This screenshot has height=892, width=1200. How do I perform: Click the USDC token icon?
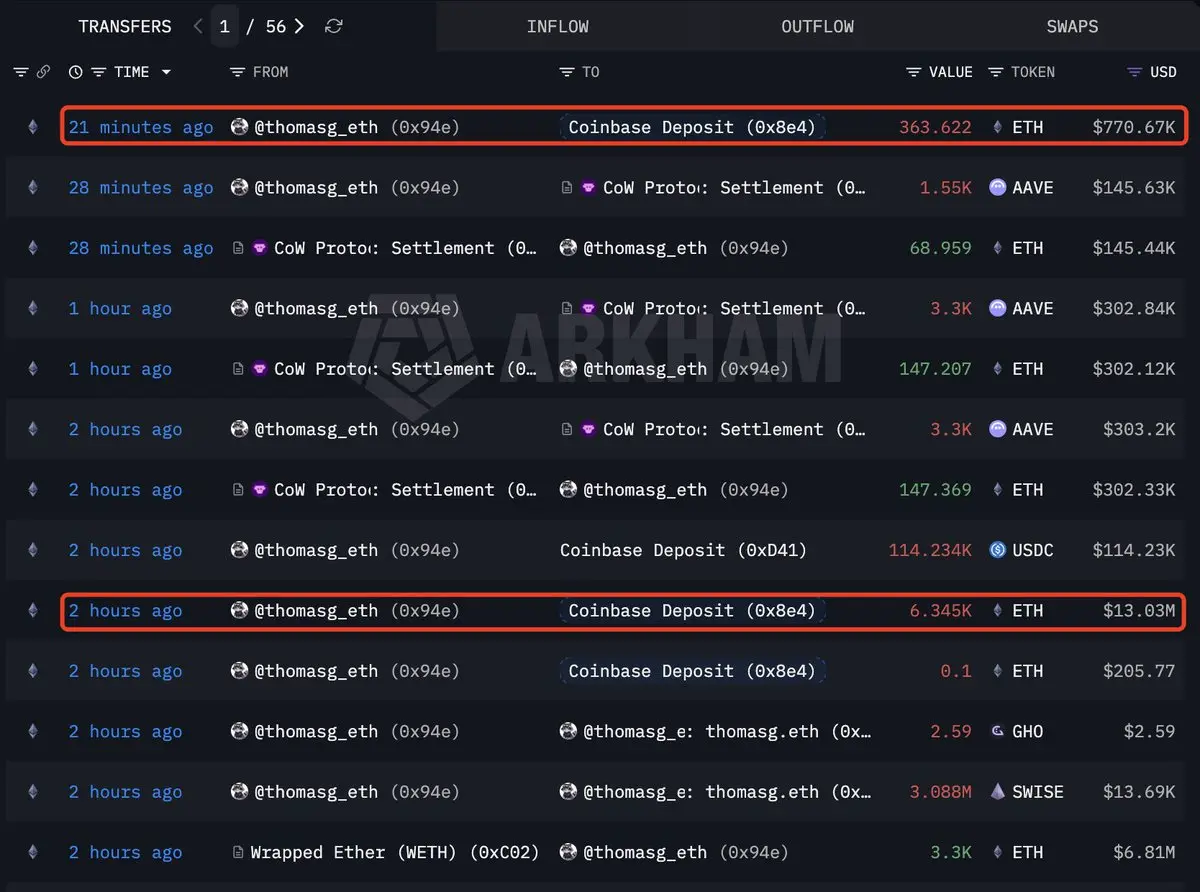997,550
